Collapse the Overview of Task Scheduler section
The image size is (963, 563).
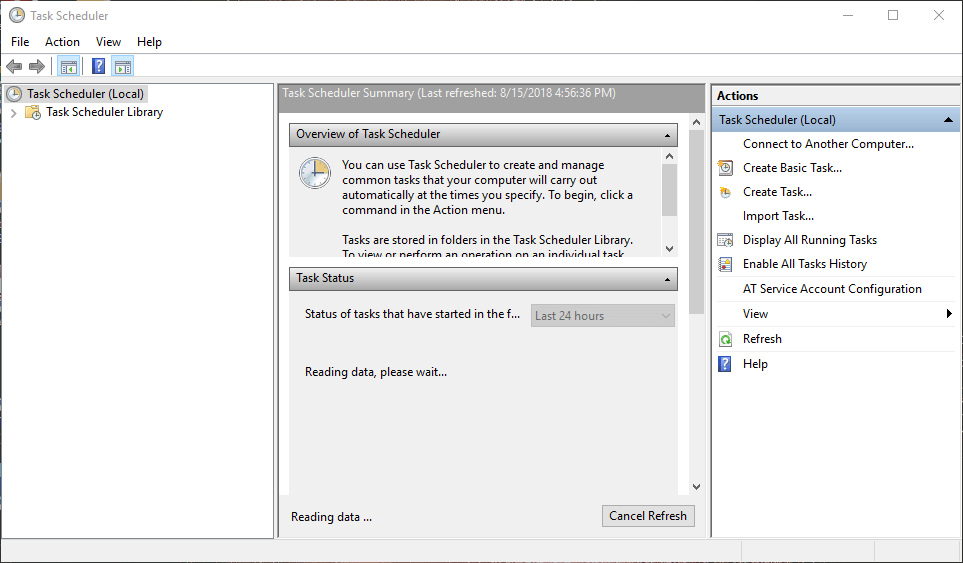(668, 135)
